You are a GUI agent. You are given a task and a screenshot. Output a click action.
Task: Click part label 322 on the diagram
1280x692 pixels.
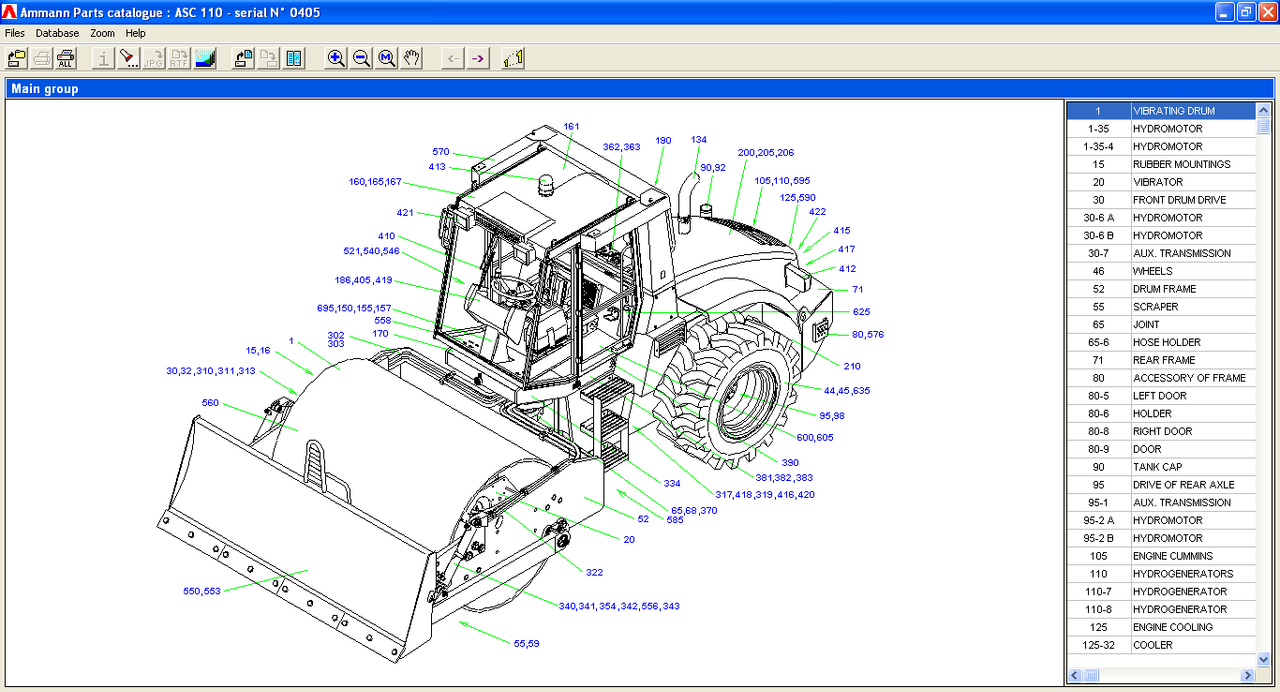click(x=594, y=573)
